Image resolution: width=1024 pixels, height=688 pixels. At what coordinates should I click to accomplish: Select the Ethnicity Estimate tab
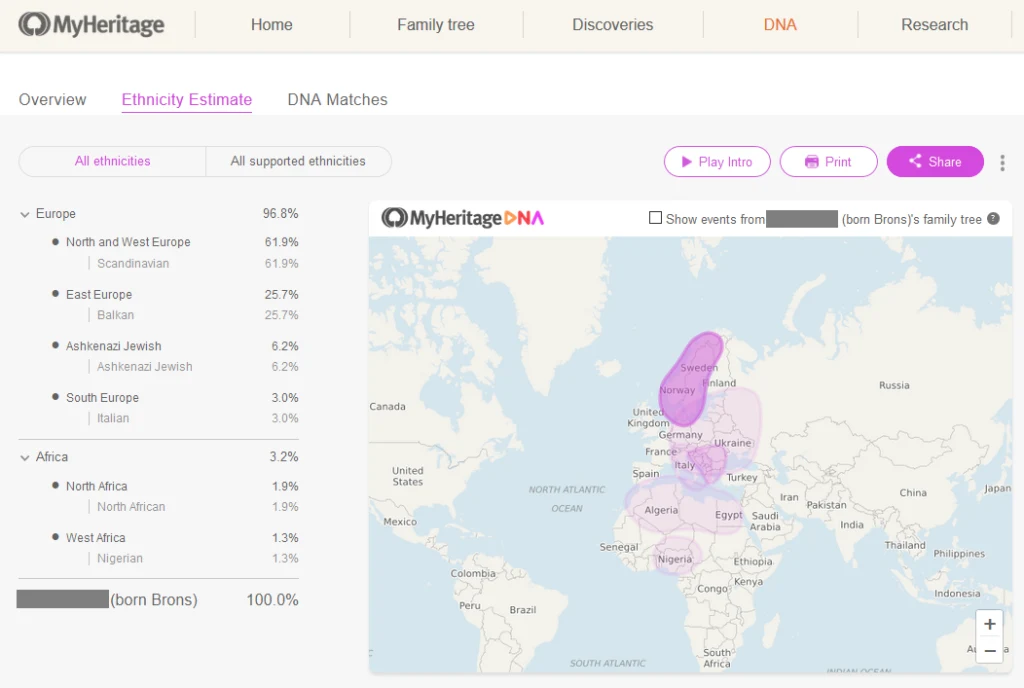[187, 99]
